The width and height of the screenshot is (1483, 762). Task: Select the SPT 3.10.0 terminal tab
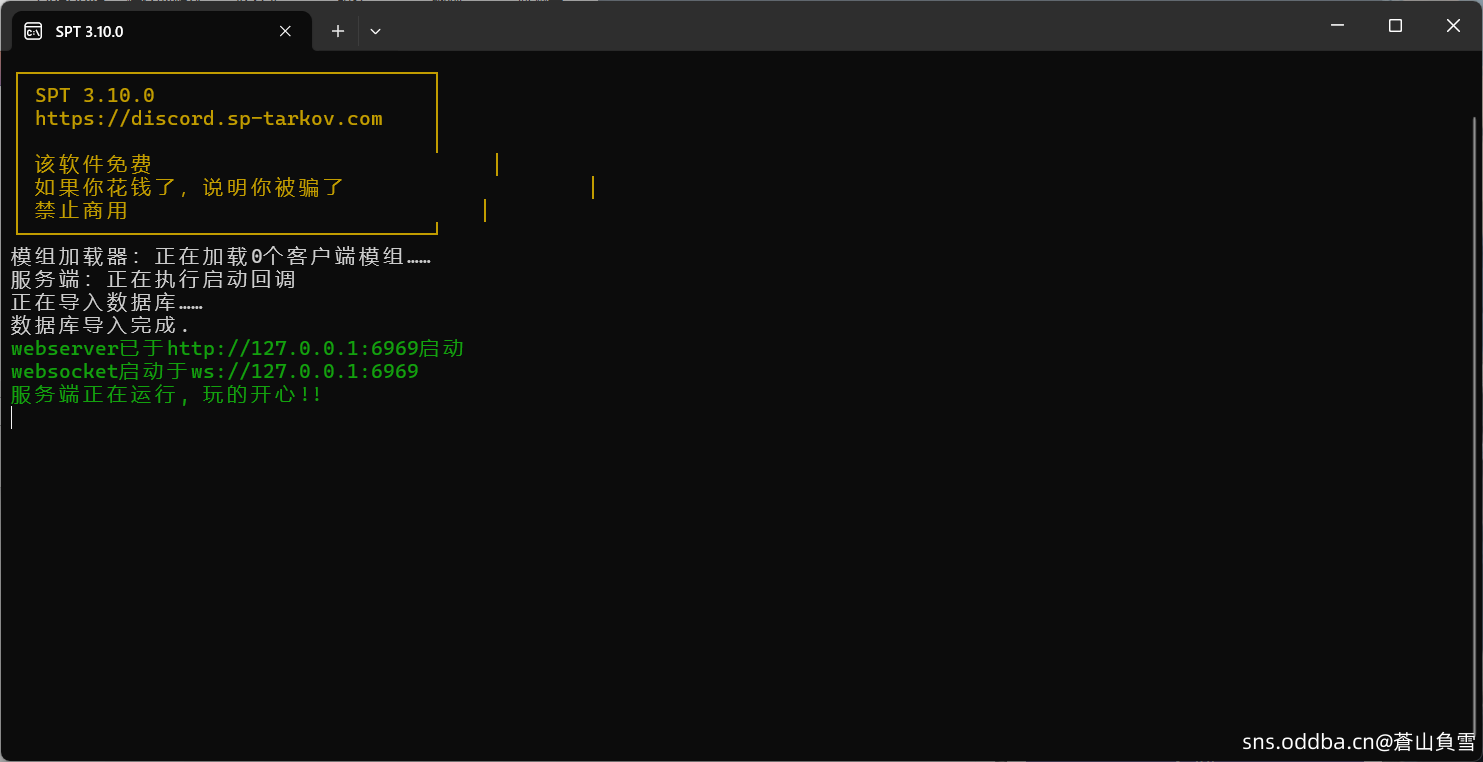(x=162, y=31)
